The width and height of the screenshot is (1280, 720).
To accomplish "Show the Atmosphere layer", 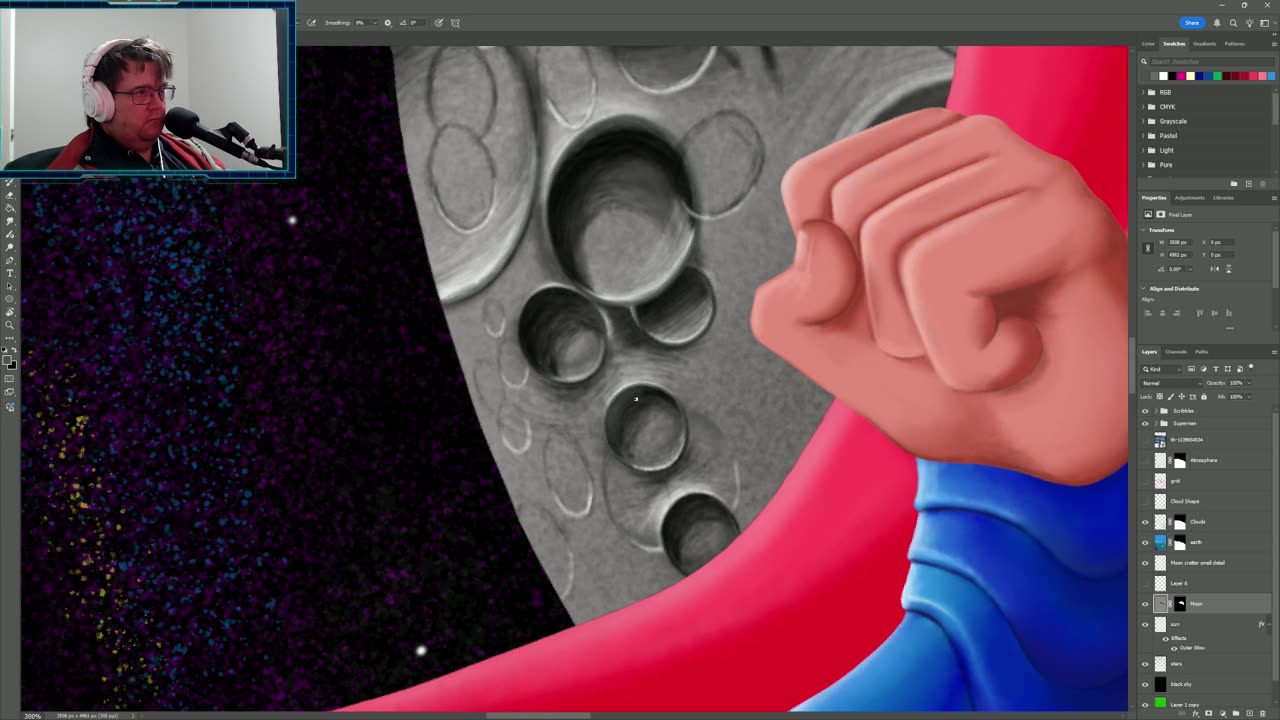I will (x=1146, y=460).
